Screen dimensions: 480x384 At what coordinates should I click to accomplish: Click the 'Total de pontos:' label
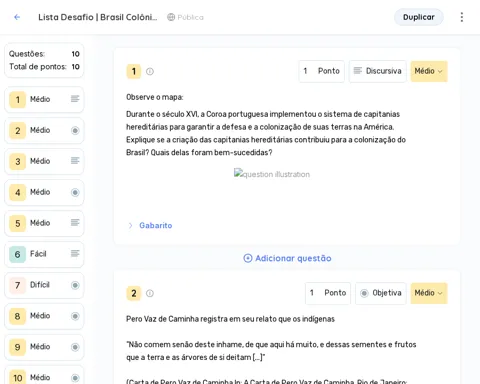[38, 67]
